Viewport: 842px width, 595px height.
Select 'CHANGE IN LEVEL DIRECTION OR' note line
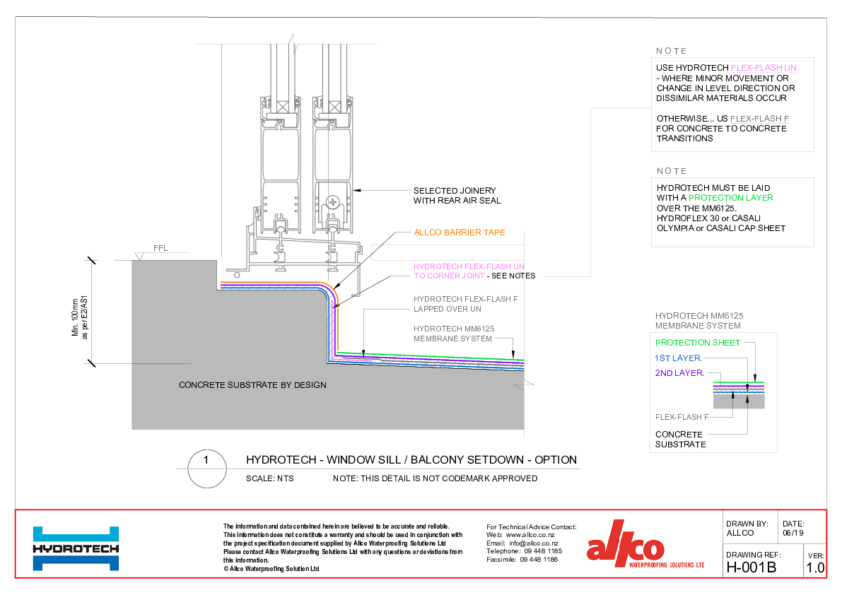[725, 88]
